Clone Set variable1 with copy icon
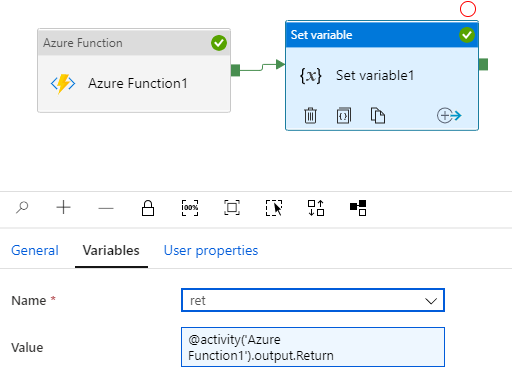Image resolution: width=512 pixels, height=377 pixels. click(x=378, y=115)
